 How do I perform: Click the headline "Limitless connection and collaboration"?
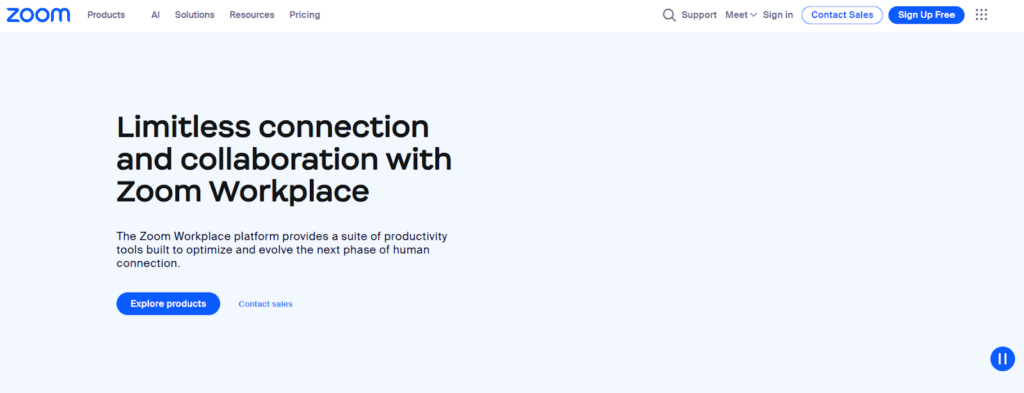(x=284, y=159)
